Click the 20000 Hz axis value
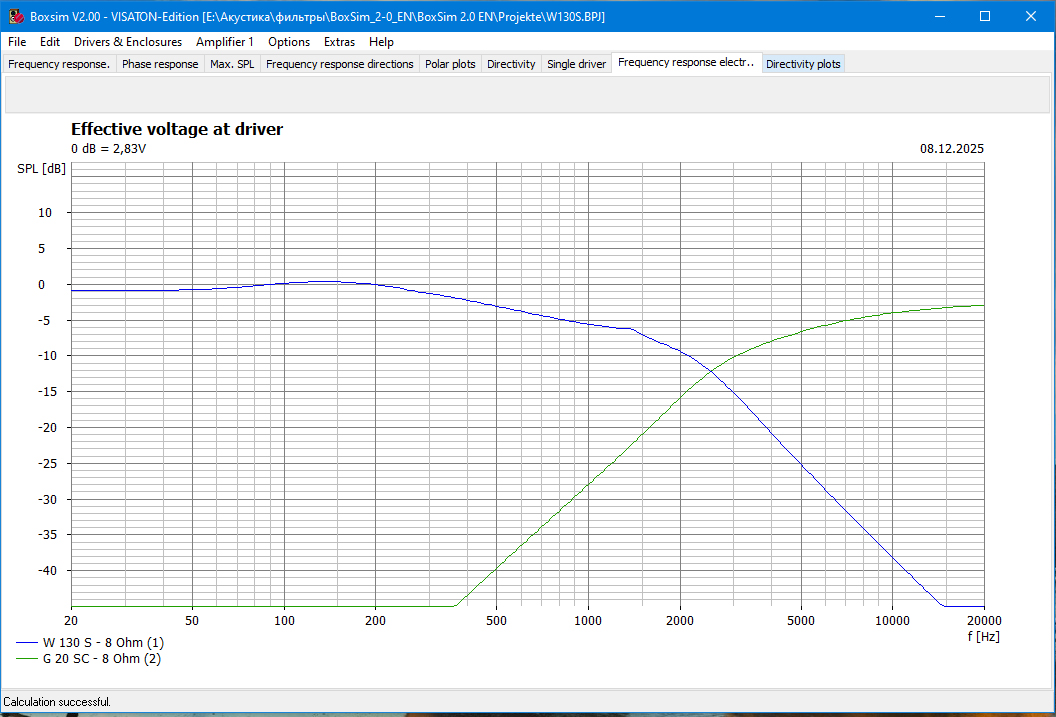 [984, 621]
